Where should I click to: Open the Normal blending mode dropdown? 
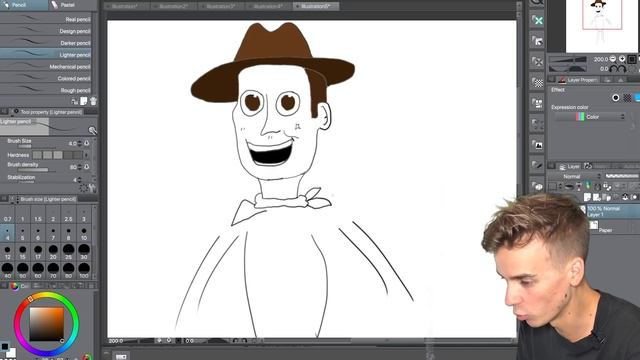pos(576,176)
